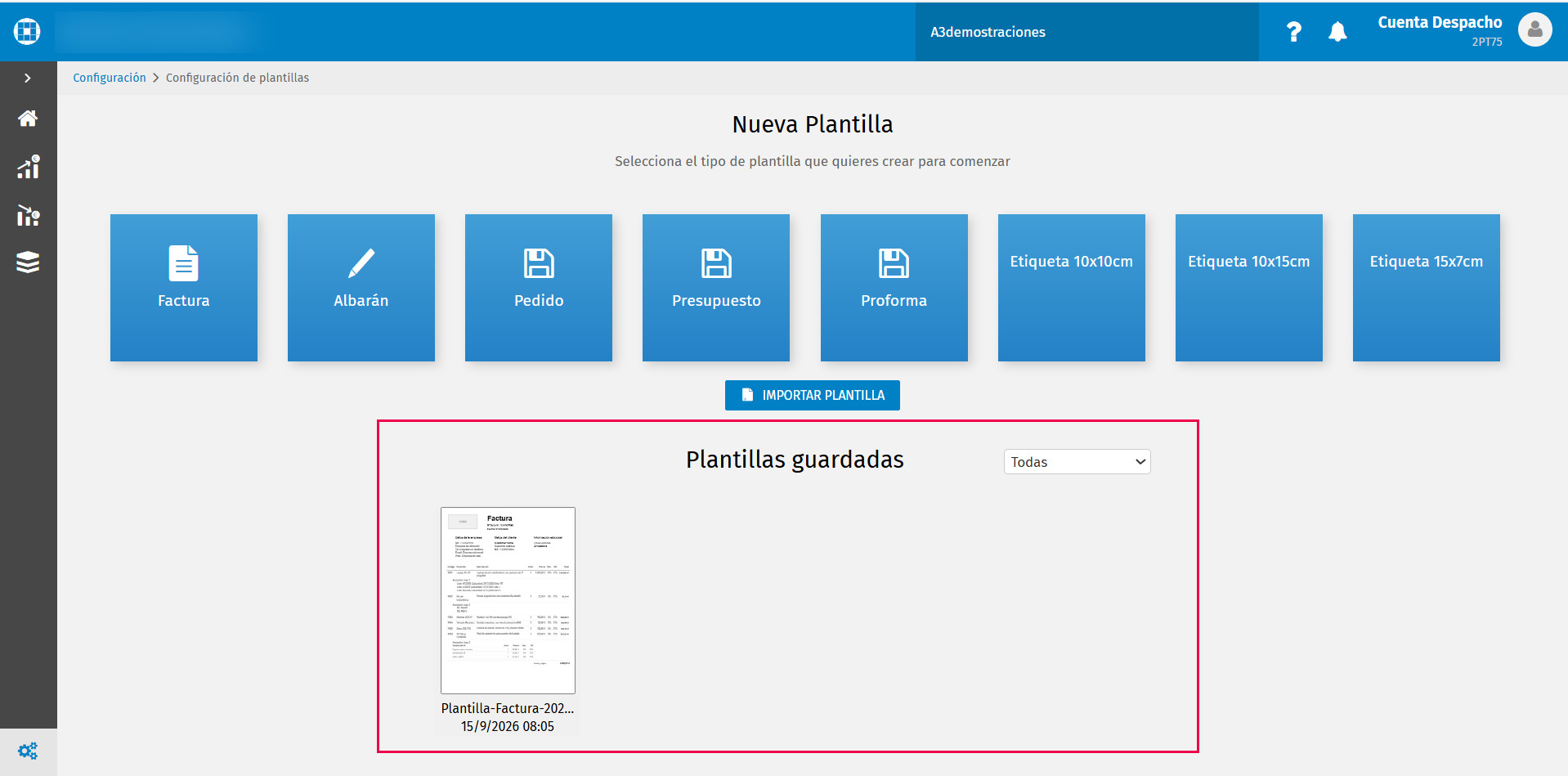
Task: Open the Todas filter dropdown
Action: tap(1077, 462)
